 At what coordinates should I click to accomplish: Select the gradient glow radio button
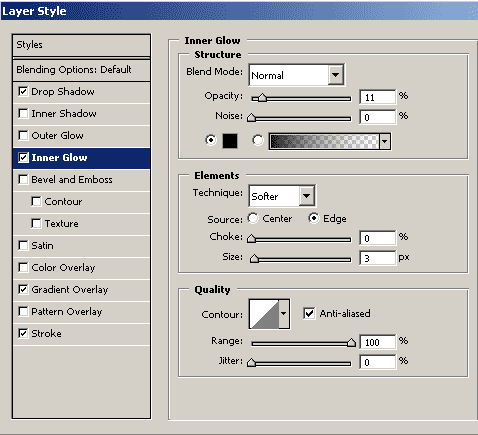coord(258,140)
